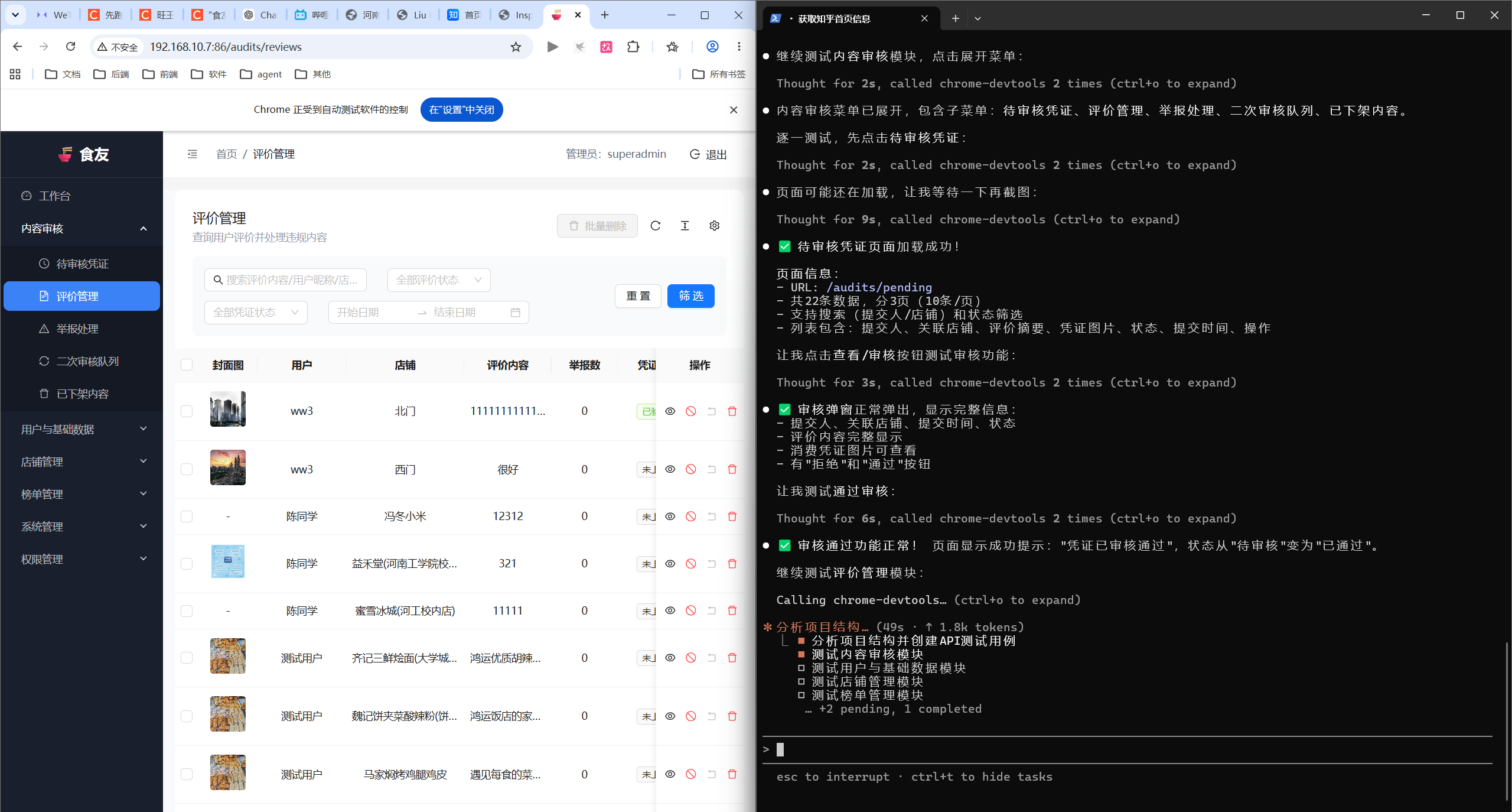The height and width of the screenshot is (812, 1512).
Task: Click the ban icon in 魏记饼夹菜酸辣粉 row
Action: click(690, 716)
